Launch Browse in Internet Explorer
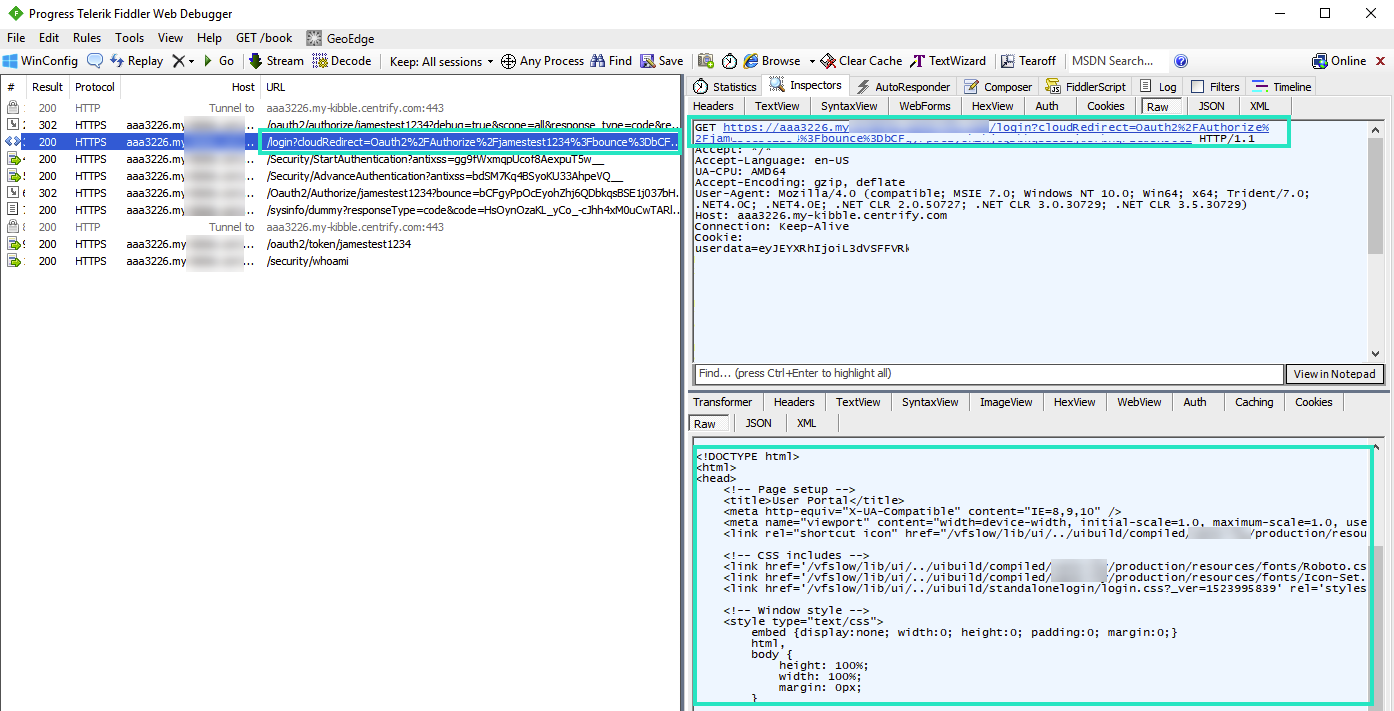 (x=773, y=61)
